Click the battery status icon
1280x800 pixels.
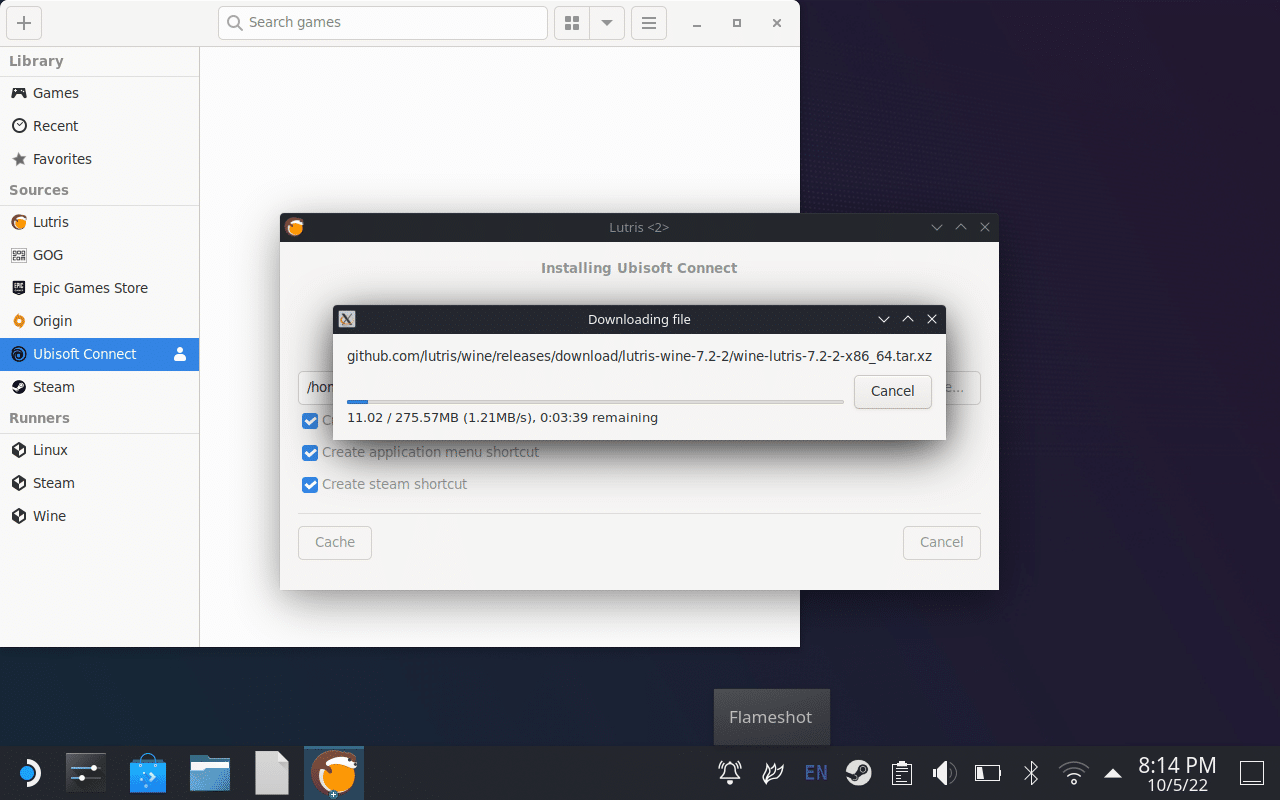988,773
